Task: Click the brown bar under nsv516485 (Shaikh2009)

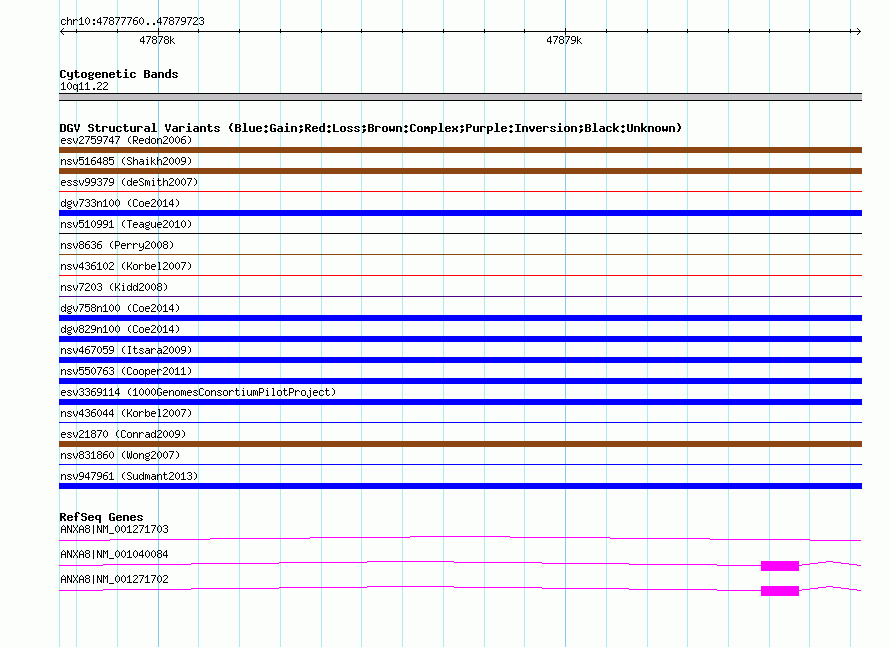Action: click(x=460, y=171)
